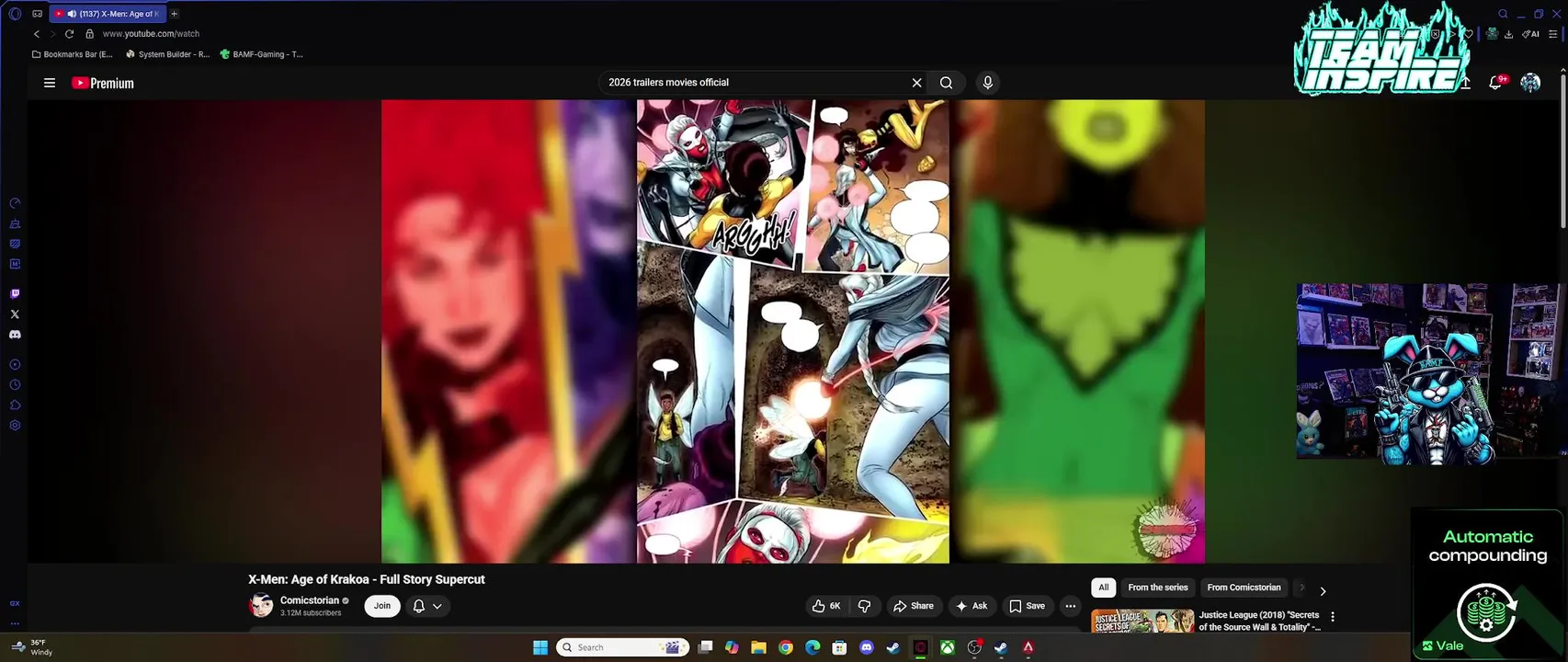Image resolution: width=1568 pixels, height=662 pixels.
Task: Select the All filter chip
Action: point(1104,588)
